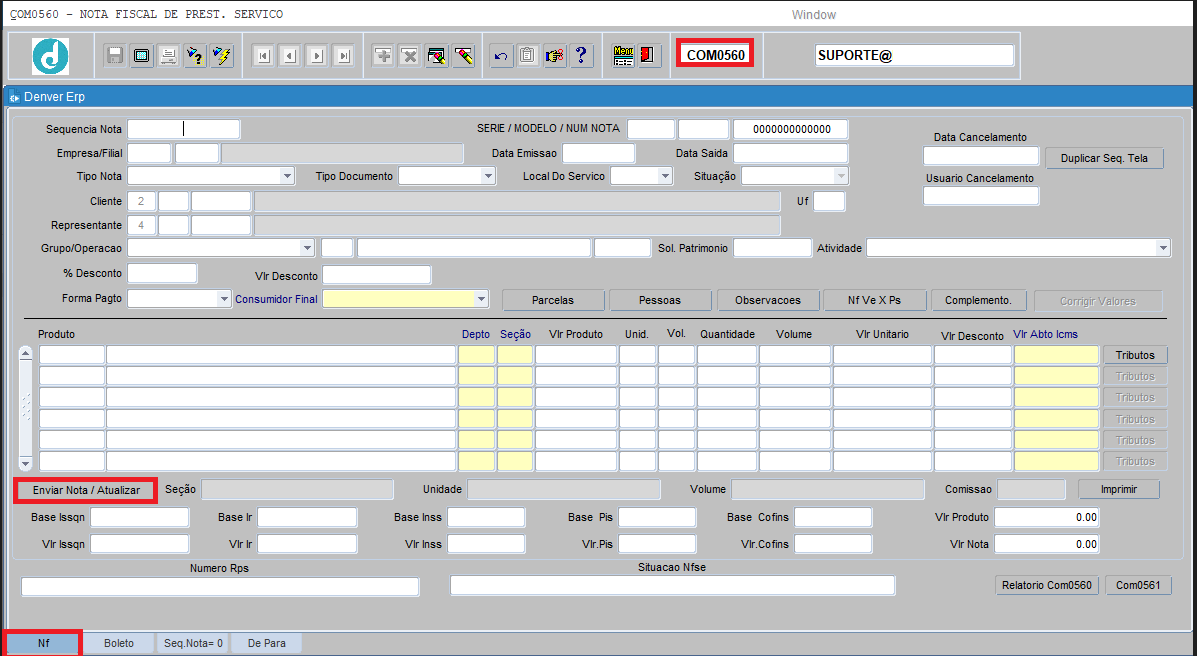Open the Atividade dropdown
Screen dimensions: 1197x656
click(1163, 248)
